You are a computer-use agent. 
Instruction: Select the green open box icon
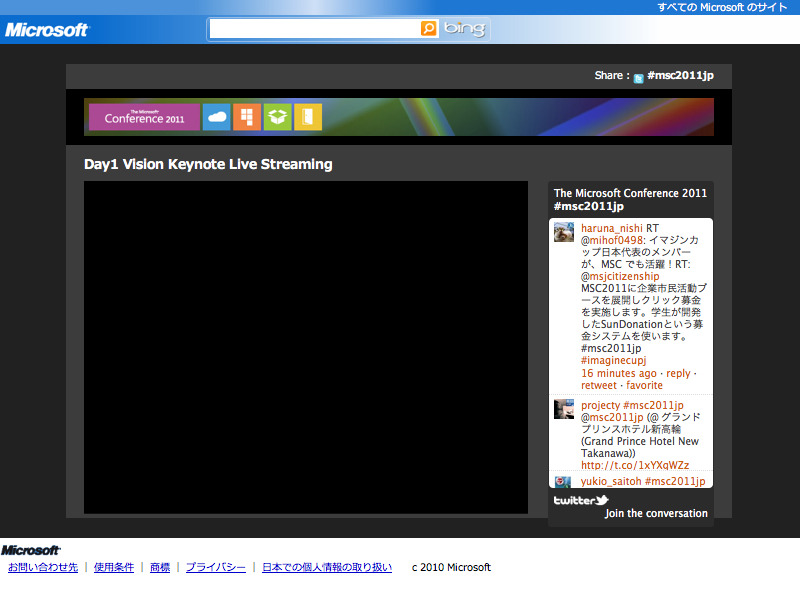pos(278,117)
